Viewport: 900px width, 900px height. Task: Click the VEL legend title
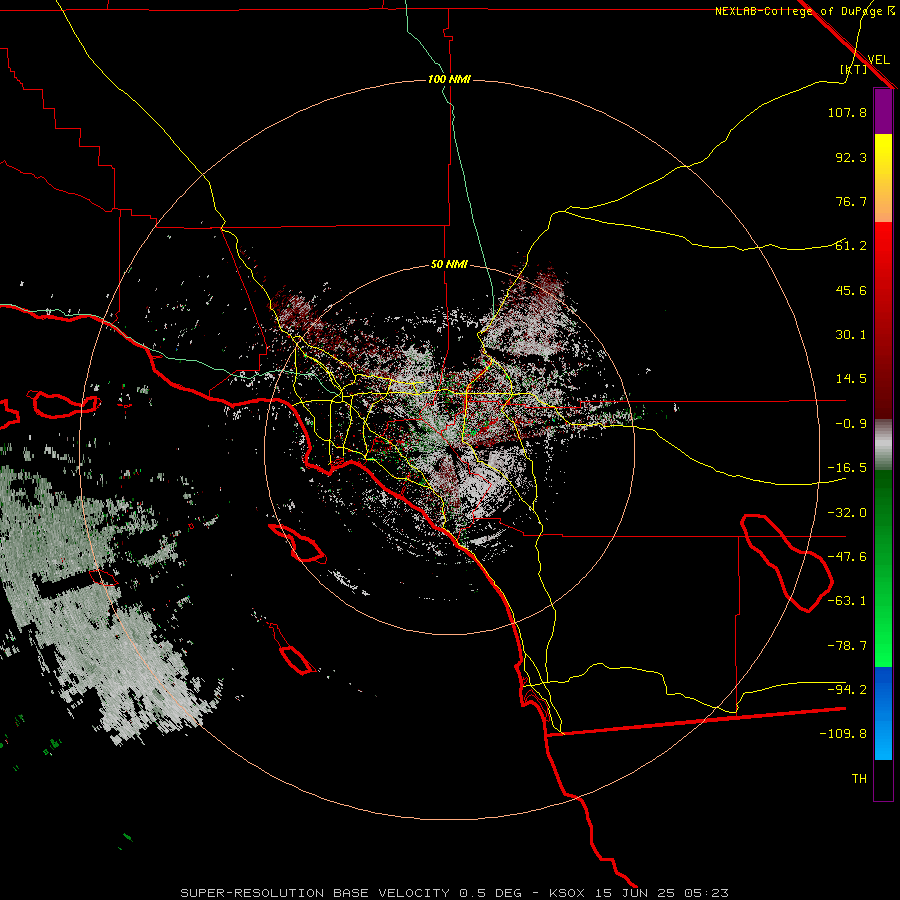(x=878, y=60)
